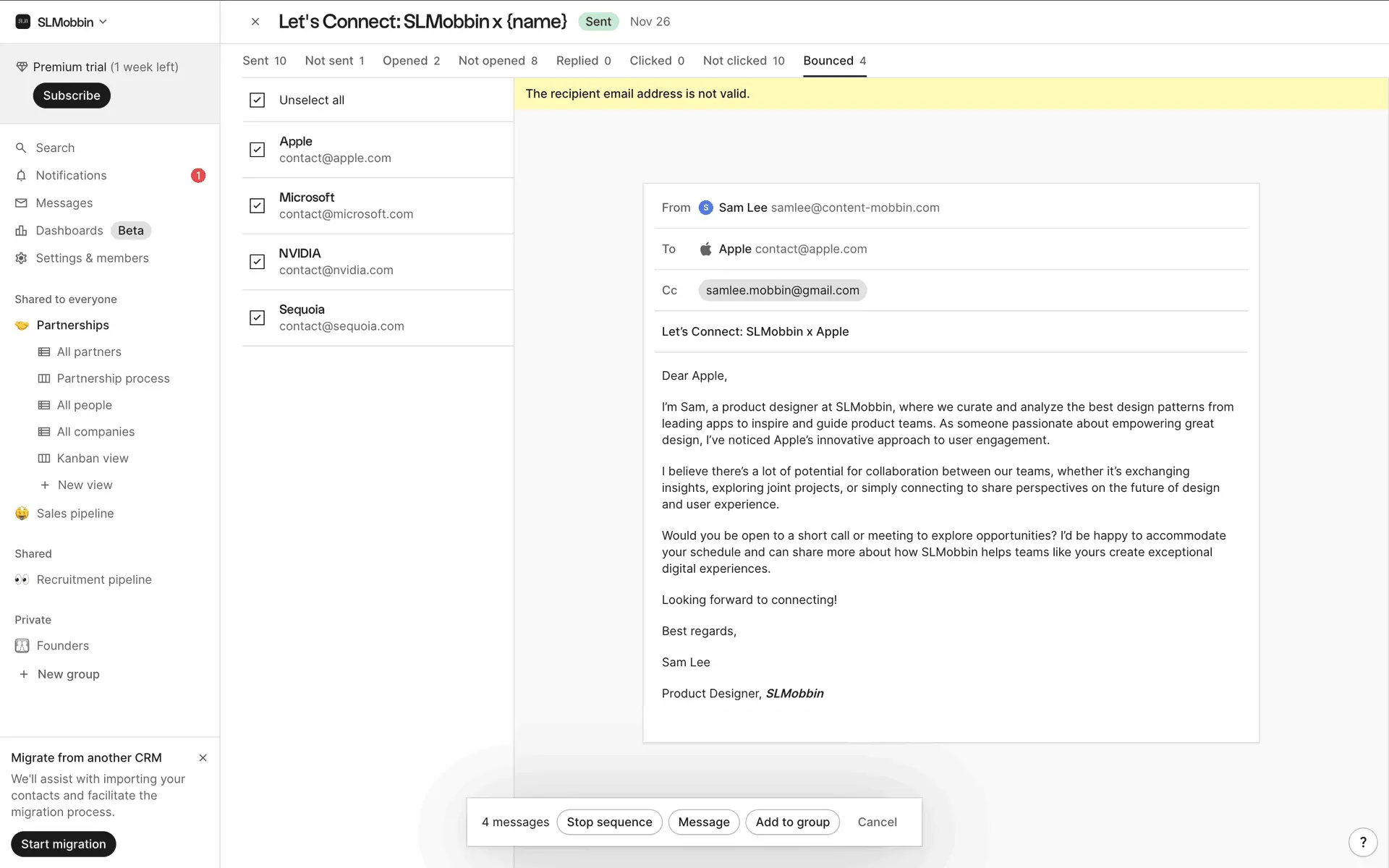Dismiss the Migrate from another CRM card
This screenshot has width=1389, height=868.
tap(203, 758)
